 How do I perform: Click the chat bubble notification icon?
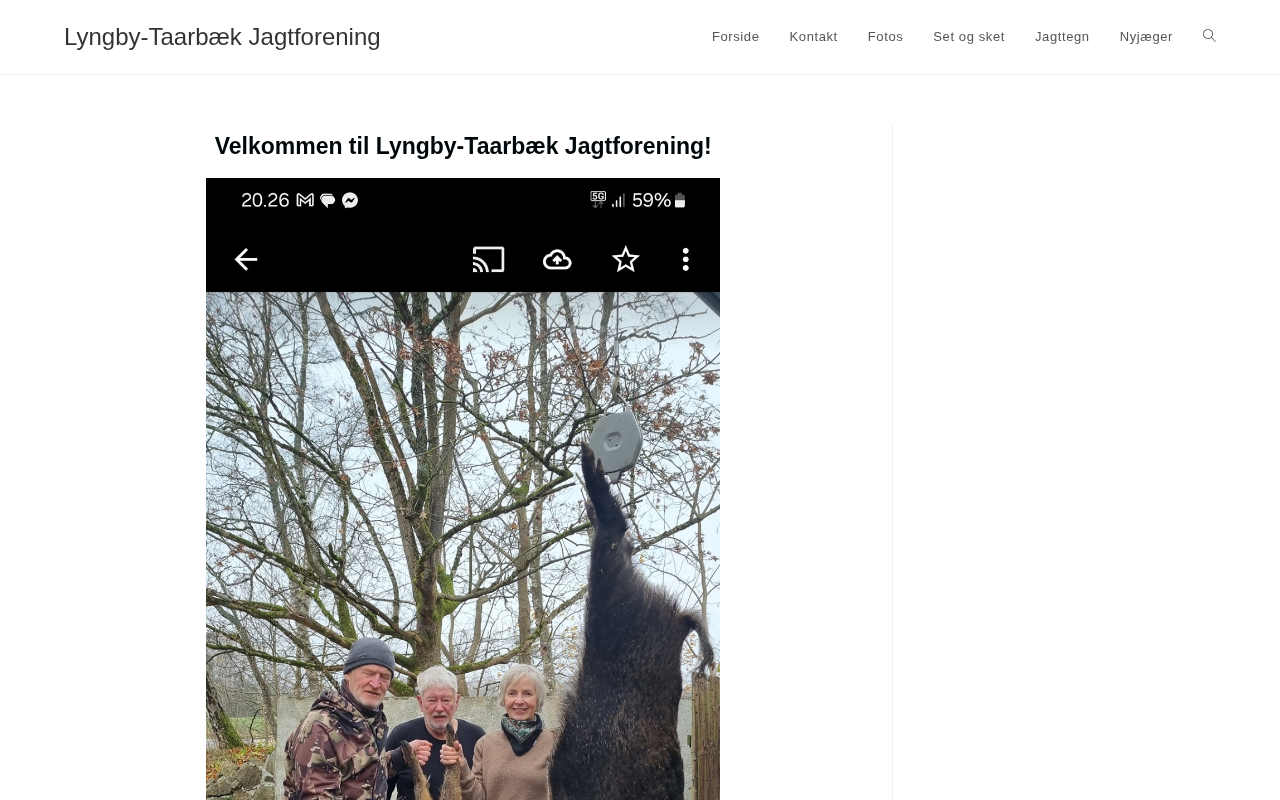pos(327,200)
